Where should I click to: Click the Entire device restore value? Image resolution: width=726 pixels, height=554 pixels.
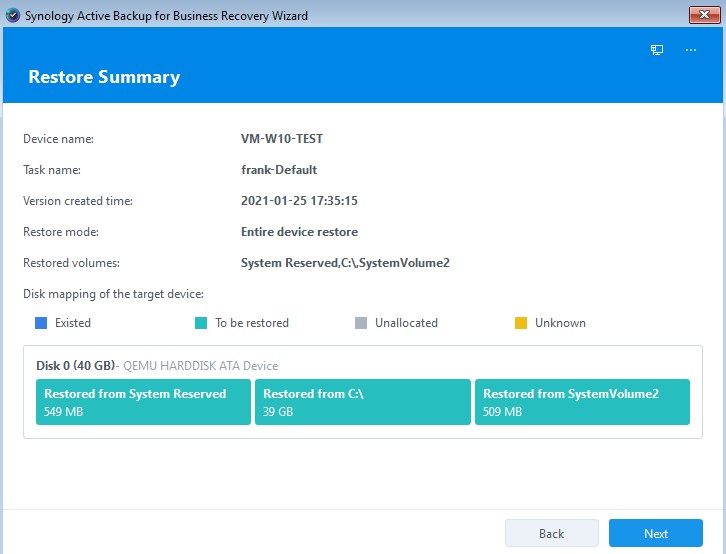(x=299, y=232)
